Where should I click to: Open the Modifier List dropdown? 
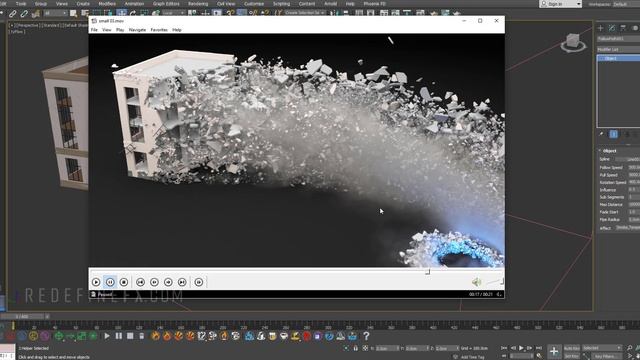pos(618,49)
